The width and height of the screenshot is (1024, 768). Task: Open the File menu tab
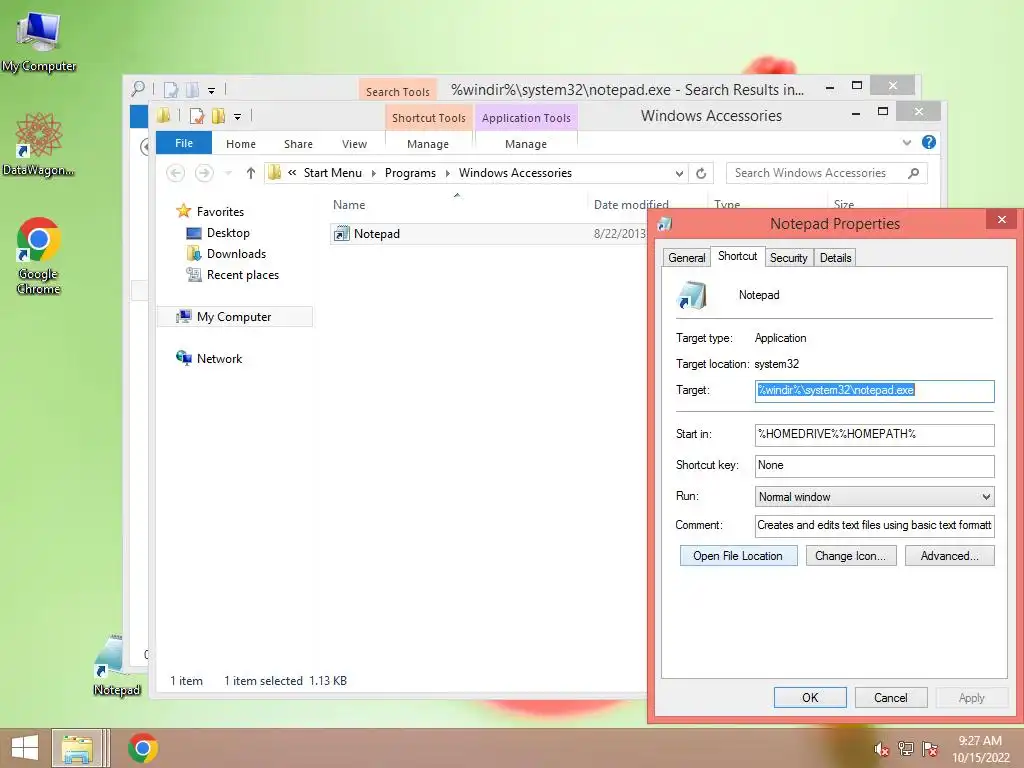click(x=184, y=143)
